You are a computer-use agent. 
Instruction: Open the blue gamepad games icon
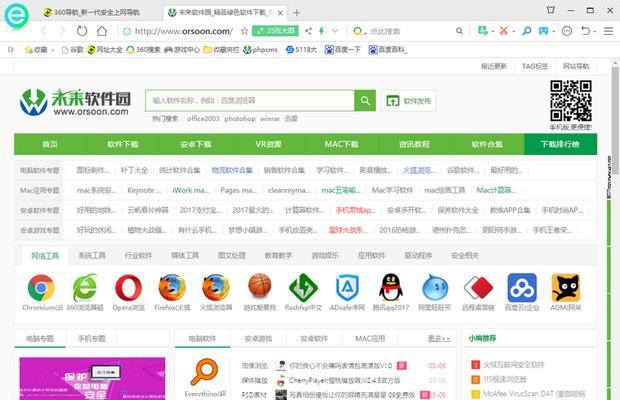click(x=544, y=30)
